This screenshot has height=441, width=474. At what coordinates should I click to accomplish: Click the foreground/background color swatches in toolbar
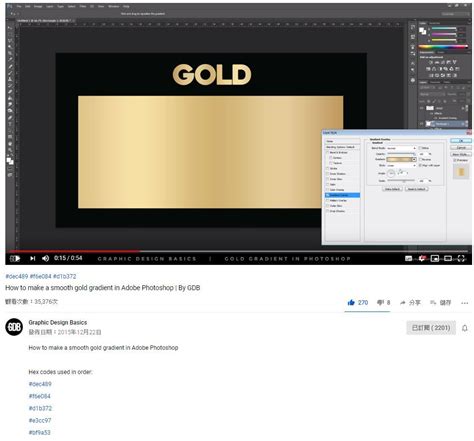click(x=10, y=161)
